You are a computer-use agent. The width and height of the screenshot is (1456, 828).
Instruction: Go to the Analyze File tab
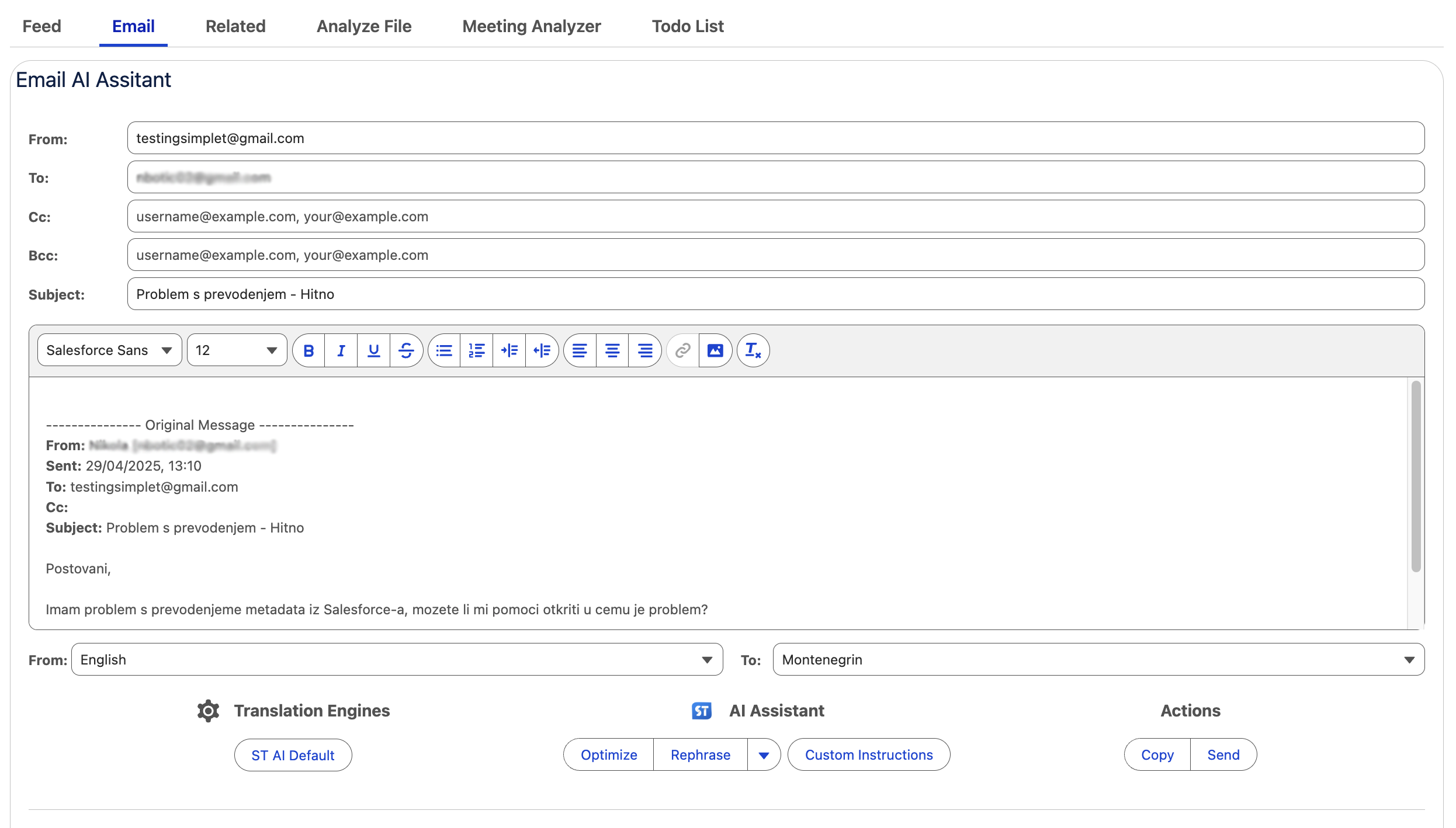click(364, 26)
